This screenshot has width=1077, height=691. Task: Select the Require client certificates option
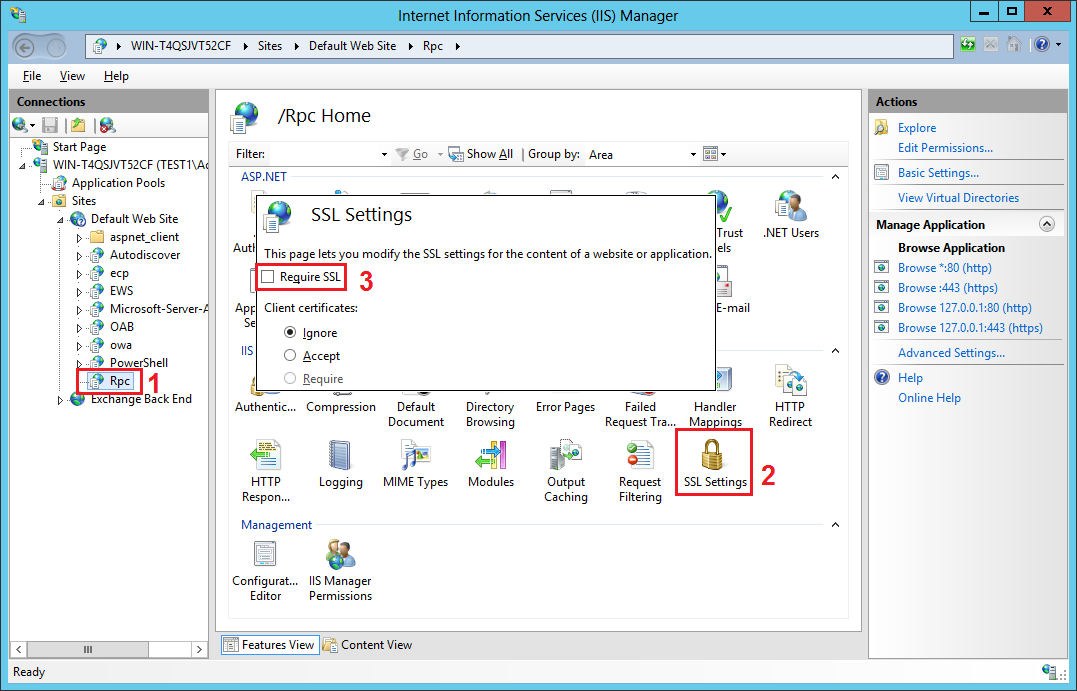pyautogui.click(x=290, y=378)
